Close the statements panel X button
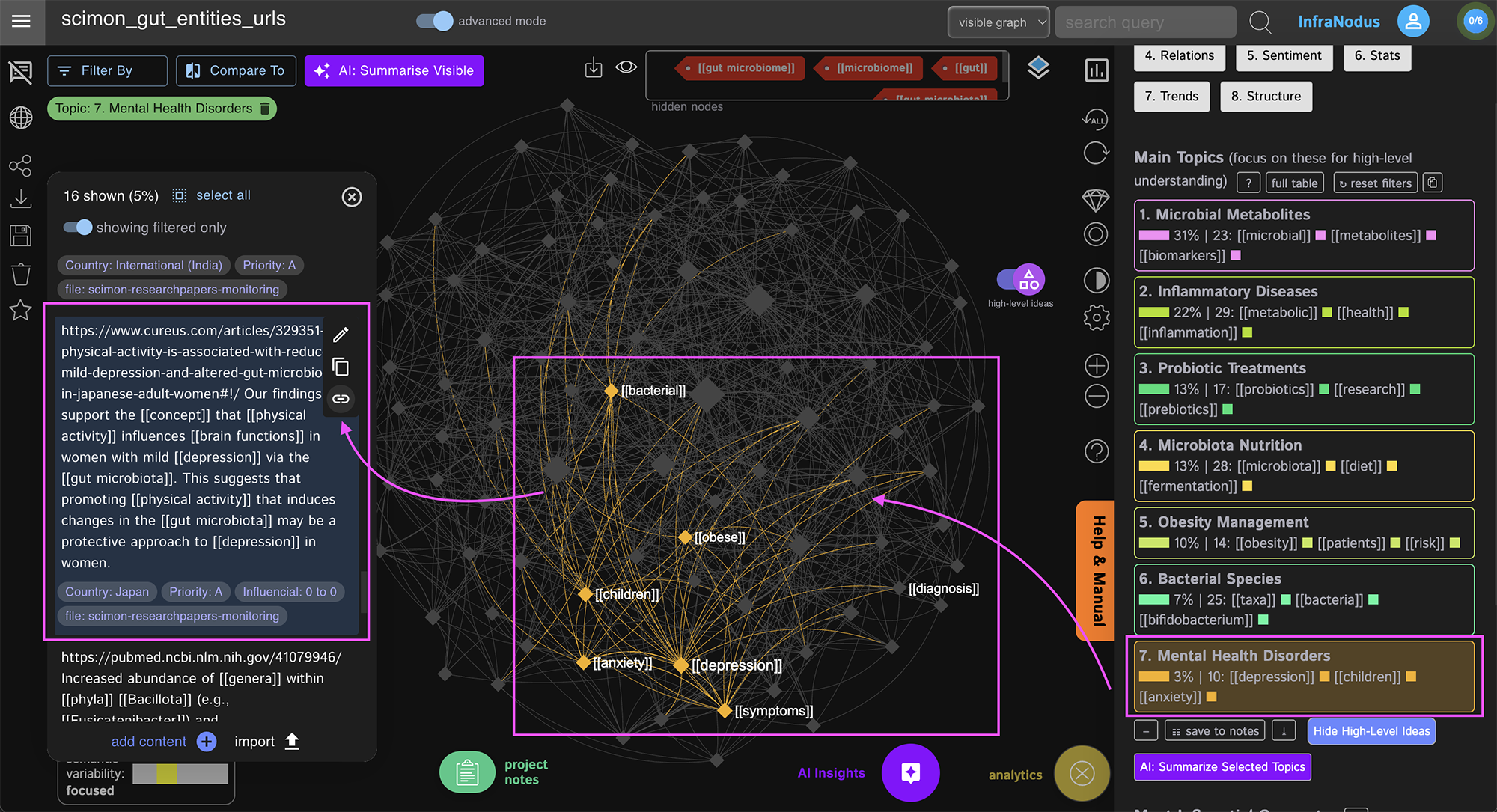This screenshot has height=812, width=1497. click(352, 197)
